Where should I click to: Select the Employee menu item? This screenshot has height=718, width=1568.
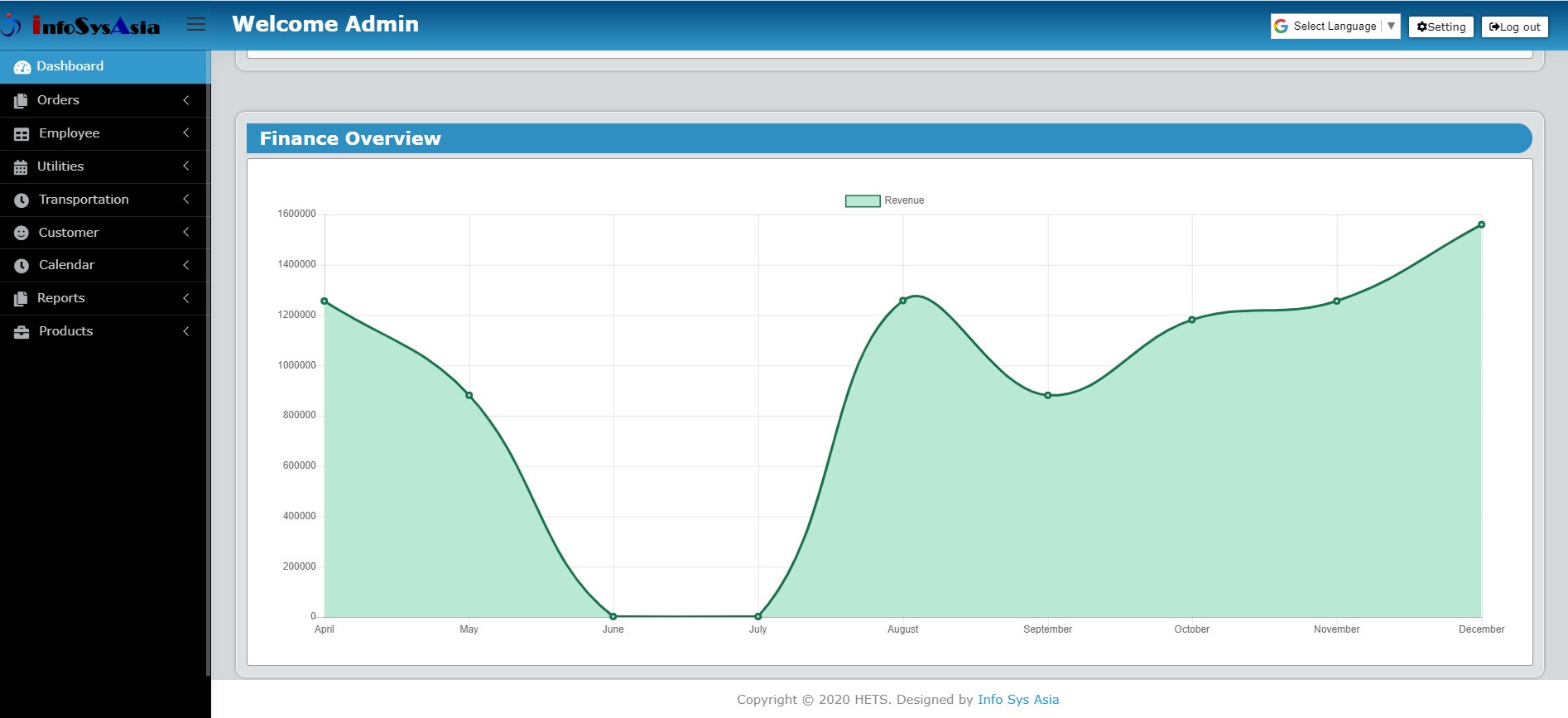pyautogui.click(x=105, y=133)
